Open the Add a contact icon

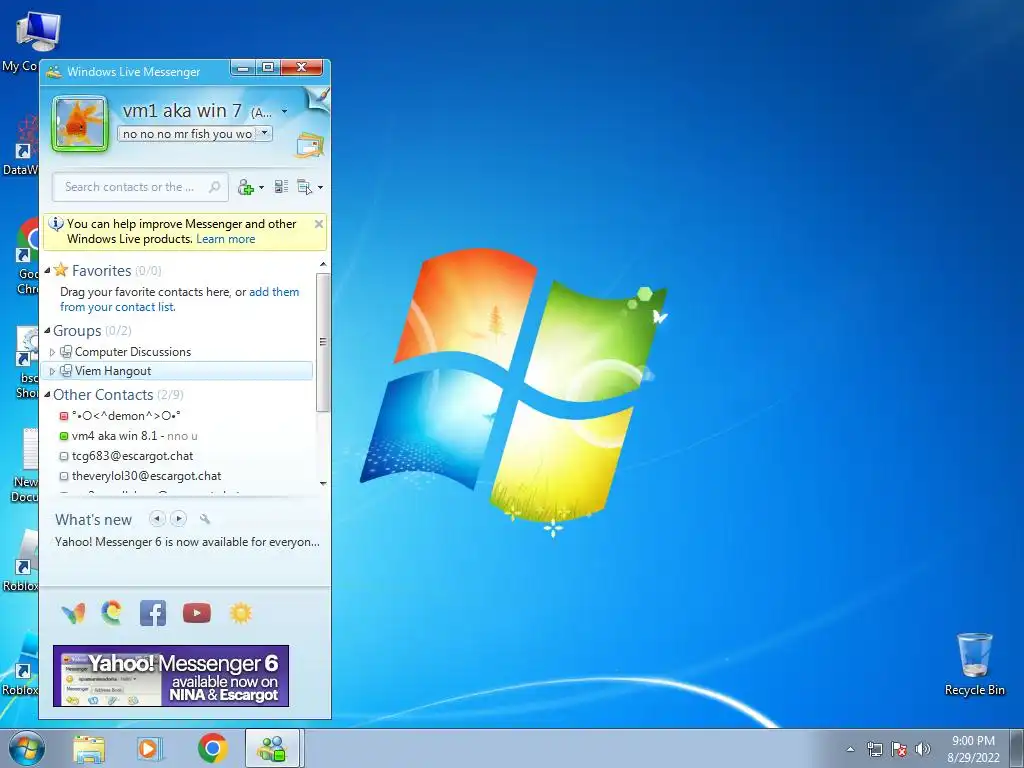tap(246, 187)
